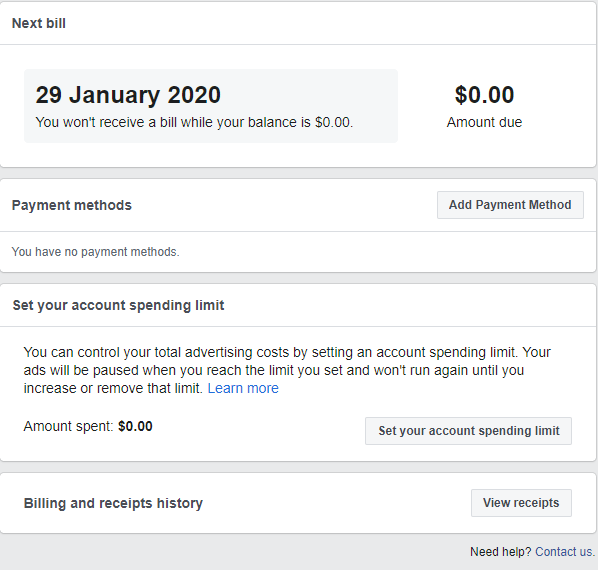Click the 'Amount spent:' label

tap(68, 426)
